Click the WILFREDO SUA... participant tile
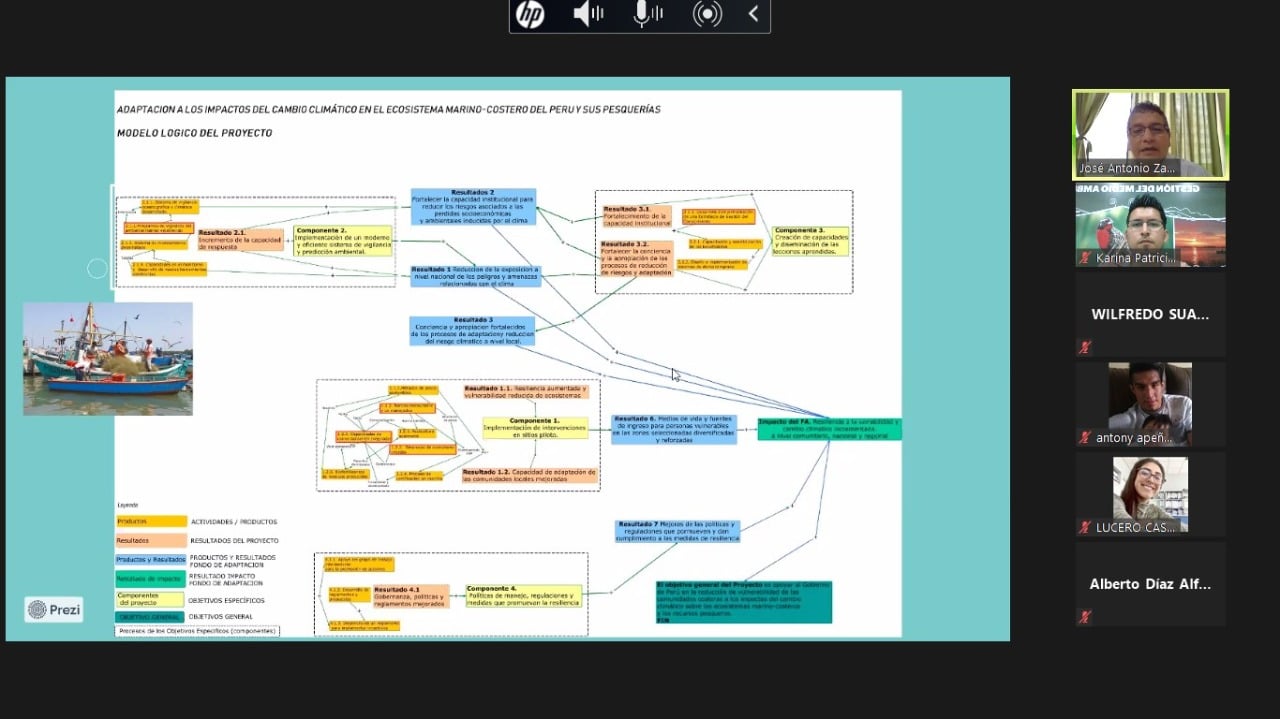The width and height of the screenshot is (1280, 719). [x=1150, y=314]
